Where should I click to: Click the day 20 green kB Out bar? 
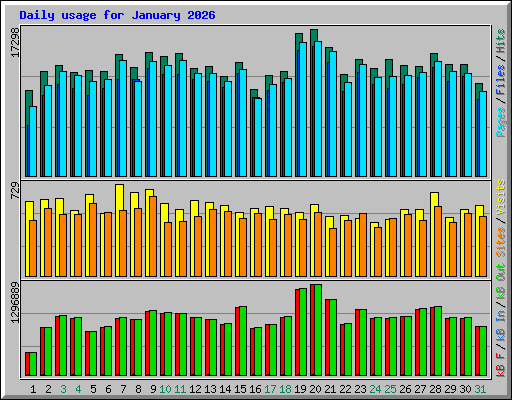[318, 330]
